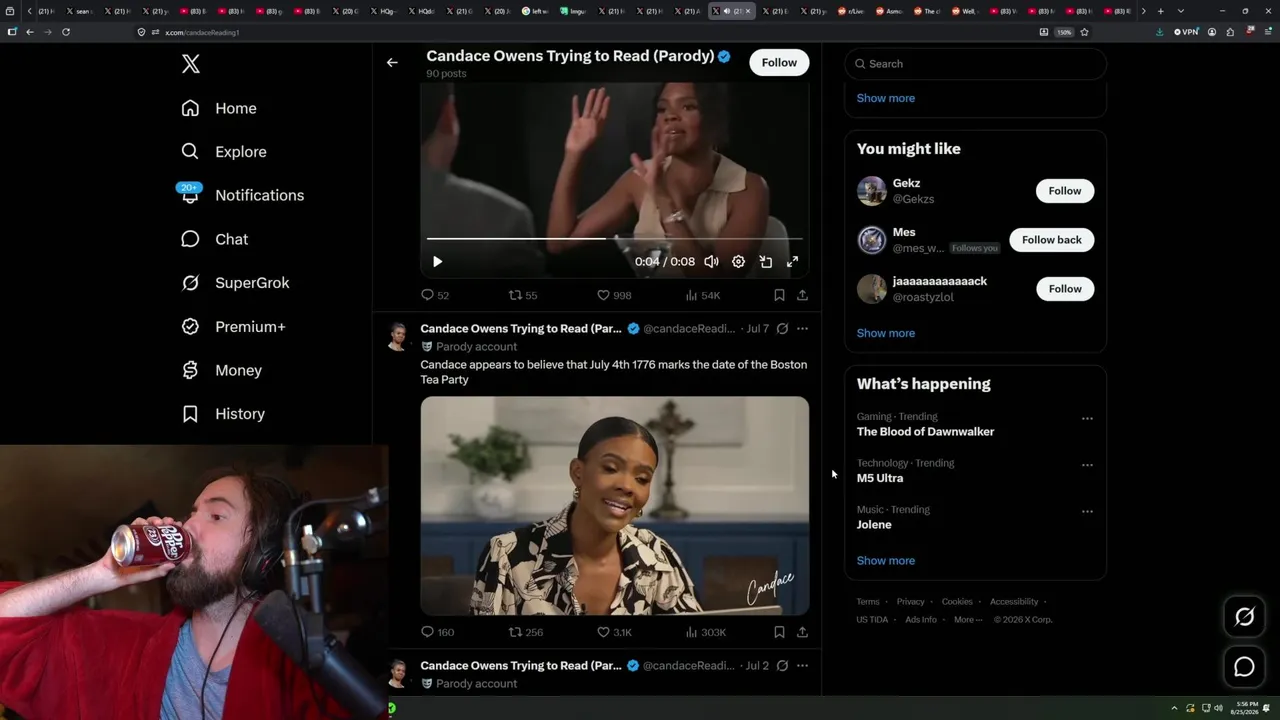Viewport: 1280px width, 720px height.
Task: Open Notifications in the sidebar
Action: (x=242, y=195)
